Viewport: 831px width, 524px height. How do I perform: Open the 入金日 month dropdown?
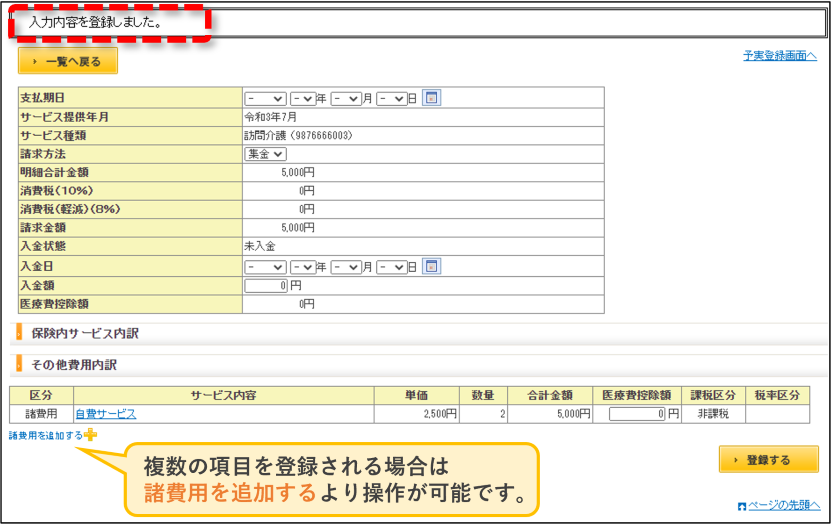[346, 267]
